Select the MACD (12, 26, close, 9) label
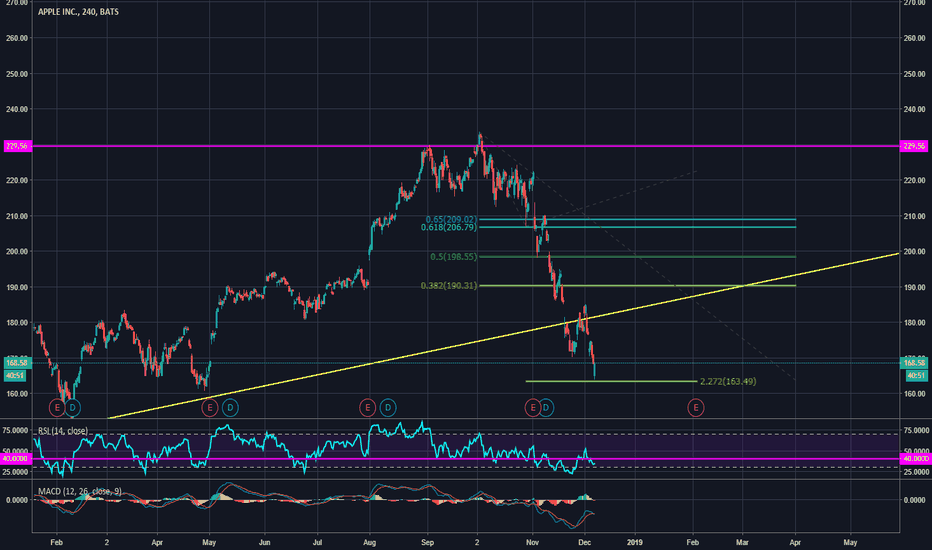The height and width of the screenshot is (550, 932). tap(80, 491)
